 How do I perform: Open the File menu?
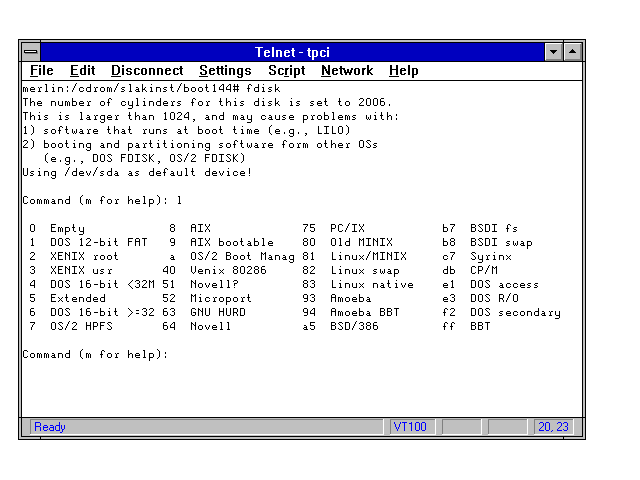[41, 71]
